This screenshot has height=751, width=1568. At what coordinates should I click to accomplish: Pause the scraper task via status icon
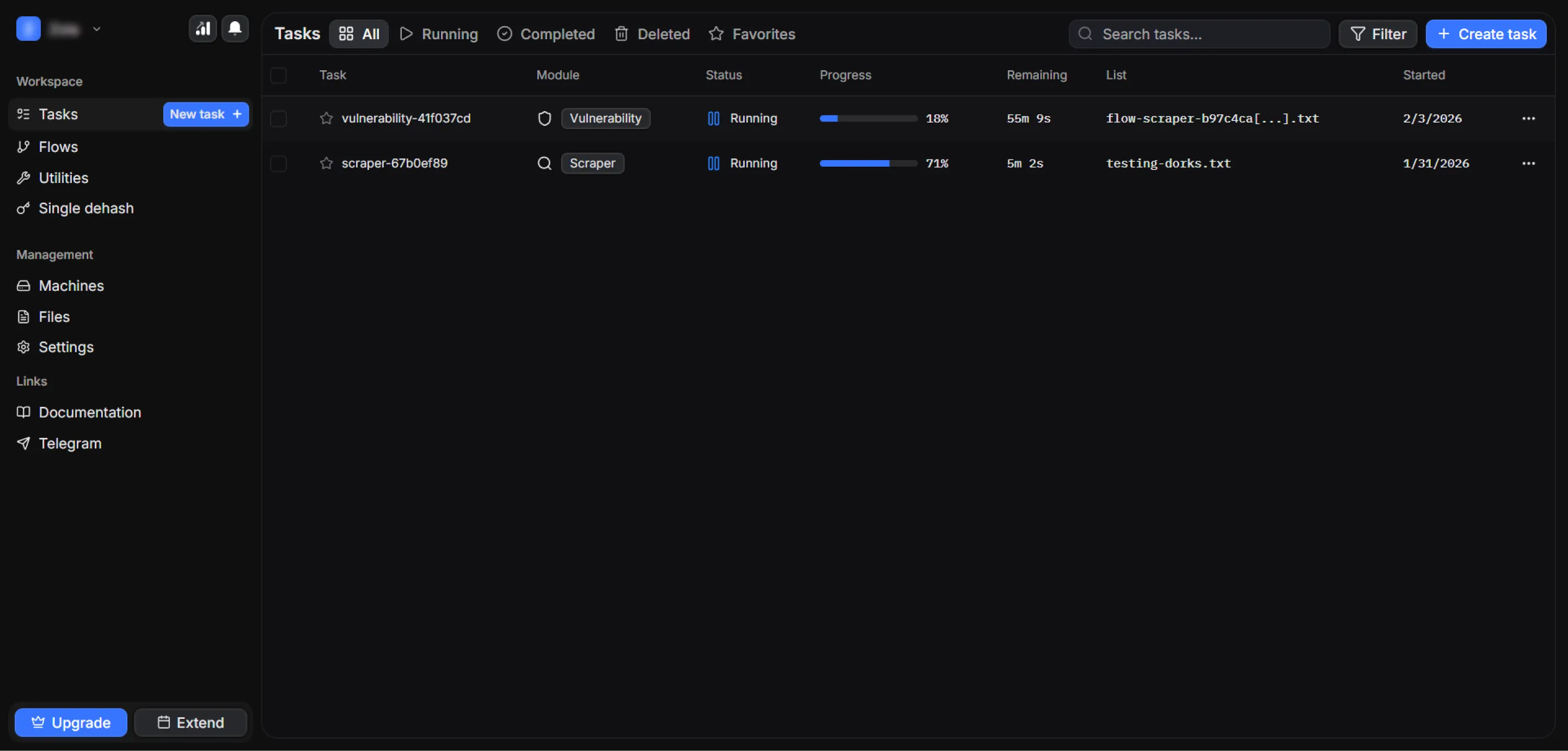tap(713, 163)
